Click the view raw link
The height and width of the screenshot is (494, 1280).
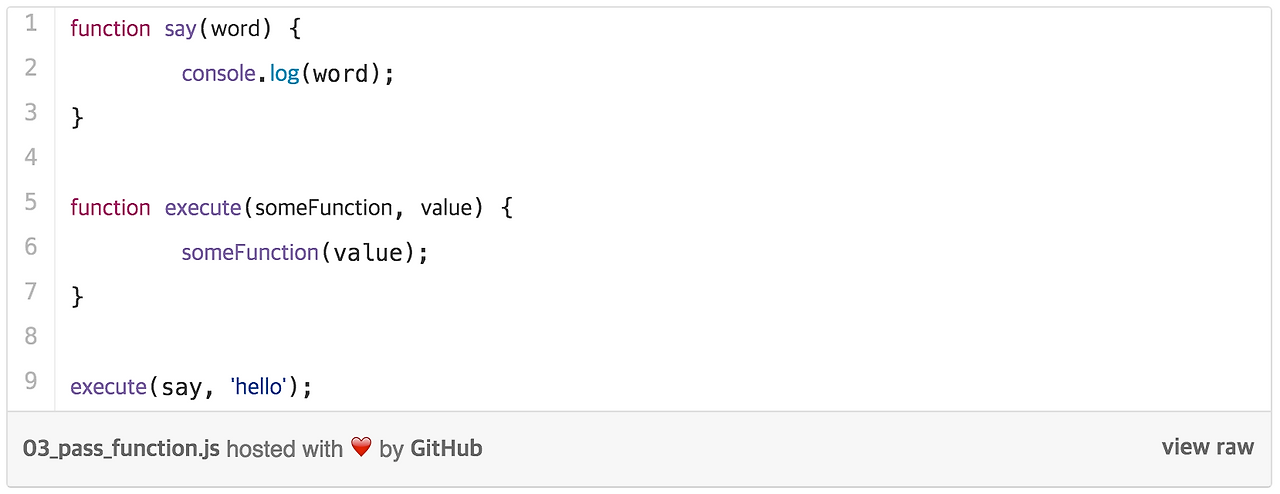click(x=1207, y=447)
